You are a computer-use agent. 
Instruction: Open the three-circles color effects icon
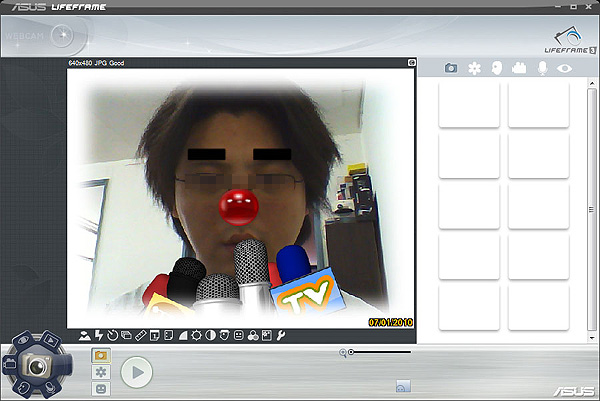(x=253, y=336)
